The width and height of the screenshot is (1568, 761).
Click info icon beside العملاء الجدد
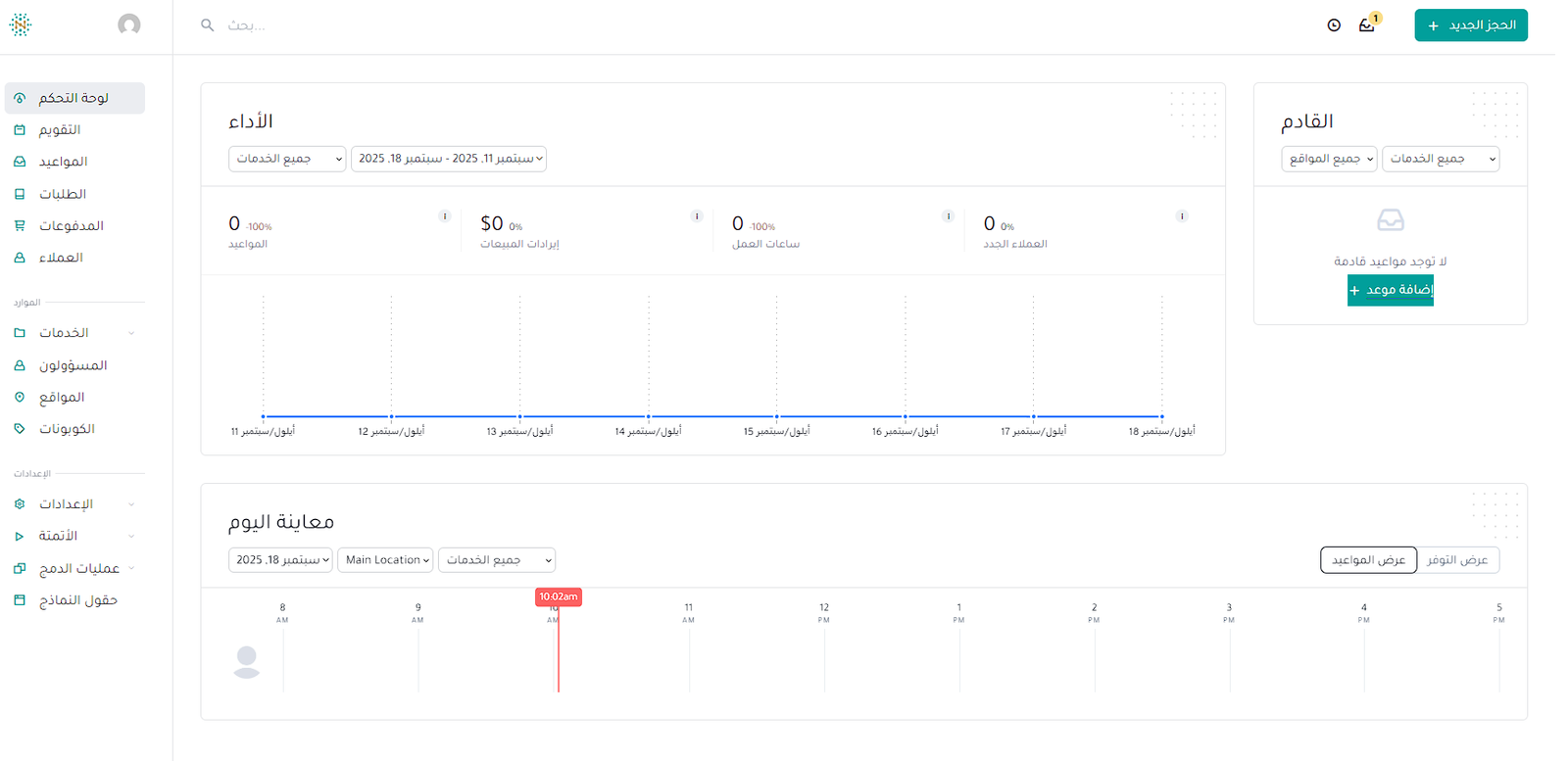1182,216
